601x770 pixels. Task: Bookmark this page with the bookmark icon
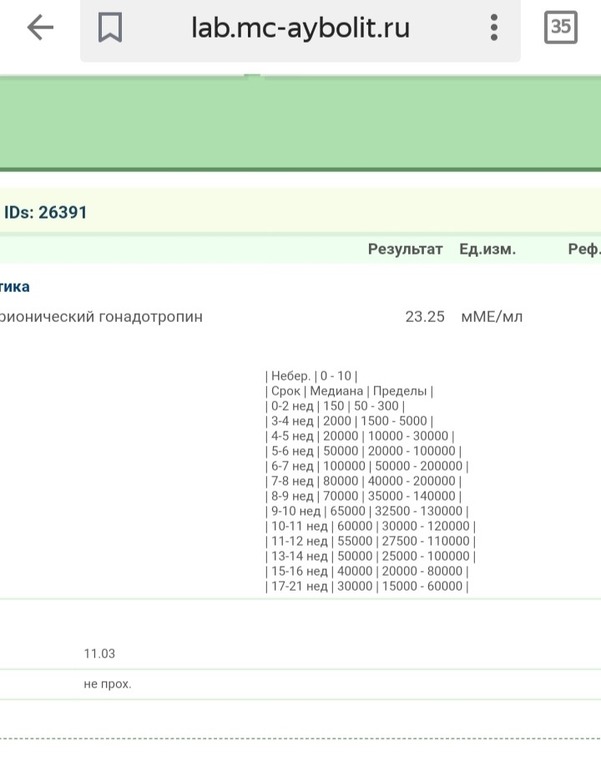(110, 29)
